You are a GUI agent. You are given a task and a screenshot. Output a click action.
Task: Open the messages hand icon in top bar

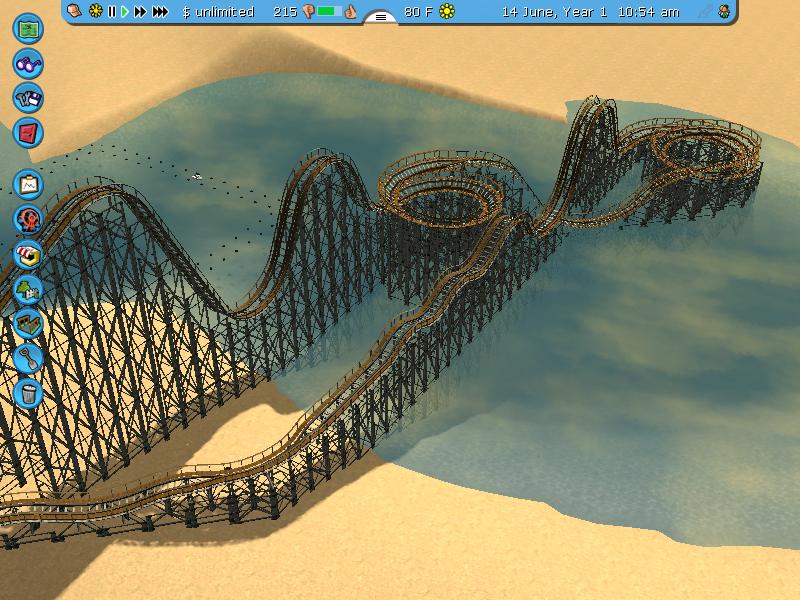(x=74, y=11)
